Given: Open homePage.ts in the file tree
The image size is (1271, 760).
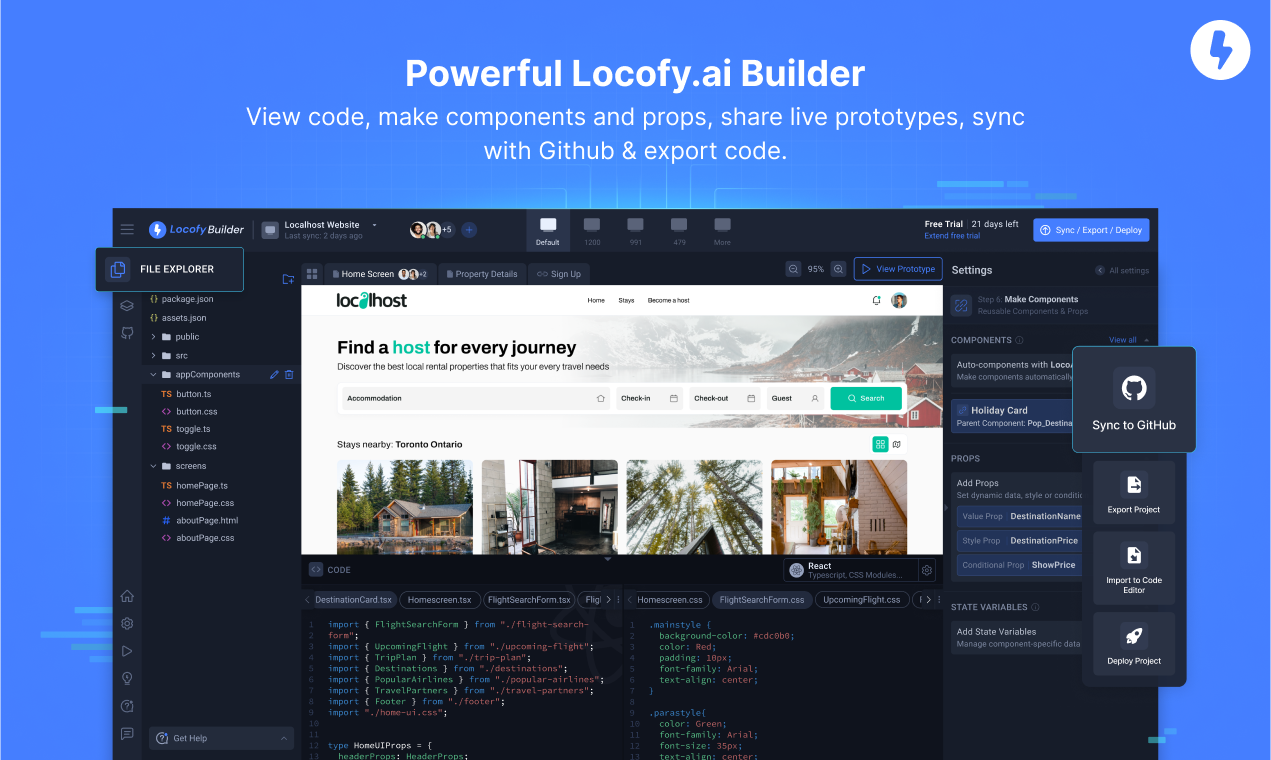Looking at the screenshot, I should (202, 485).
